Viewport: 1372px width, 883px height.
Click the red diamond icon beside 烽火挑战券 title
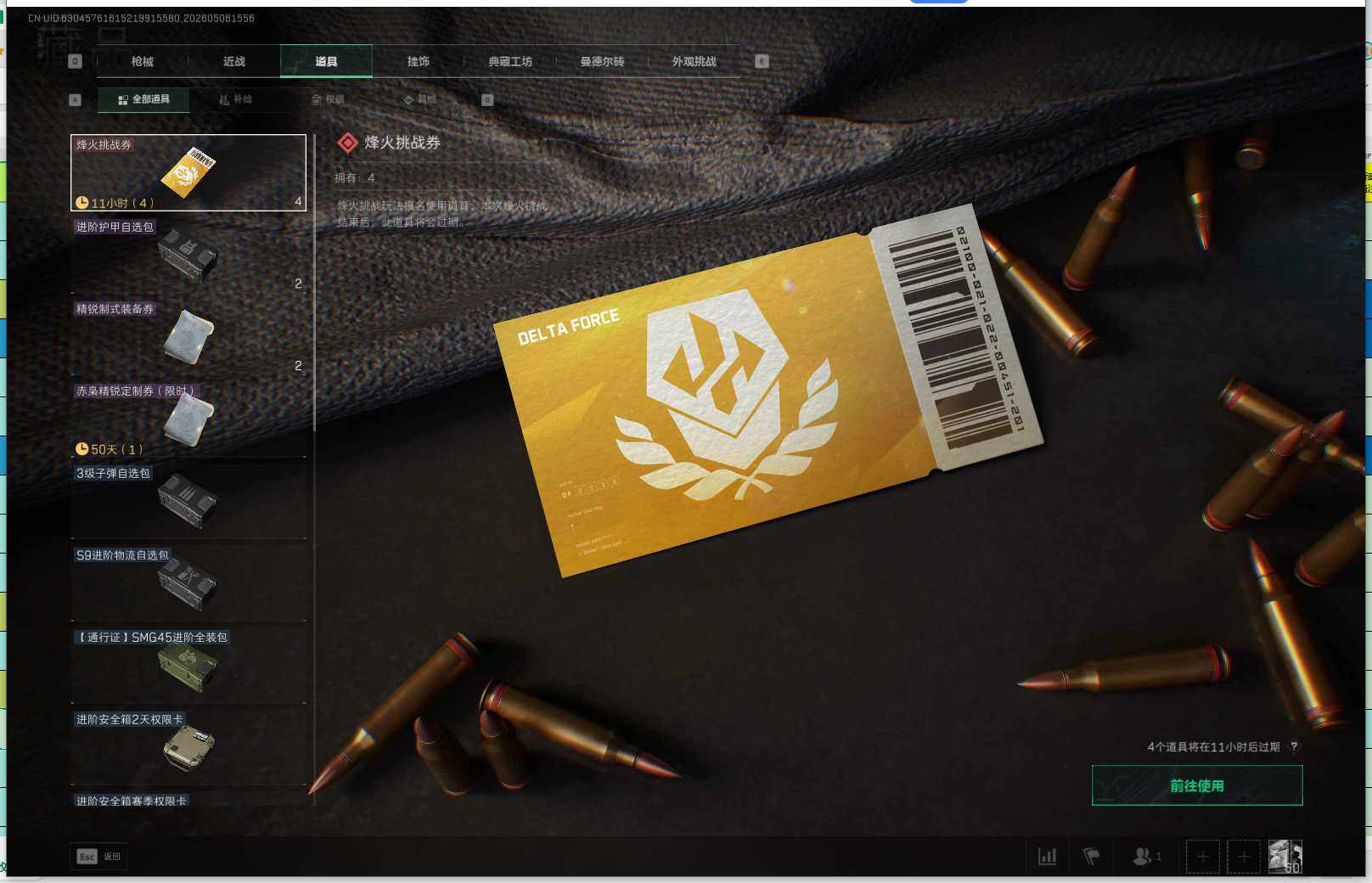pyautogui.click(x=347, y=143)
